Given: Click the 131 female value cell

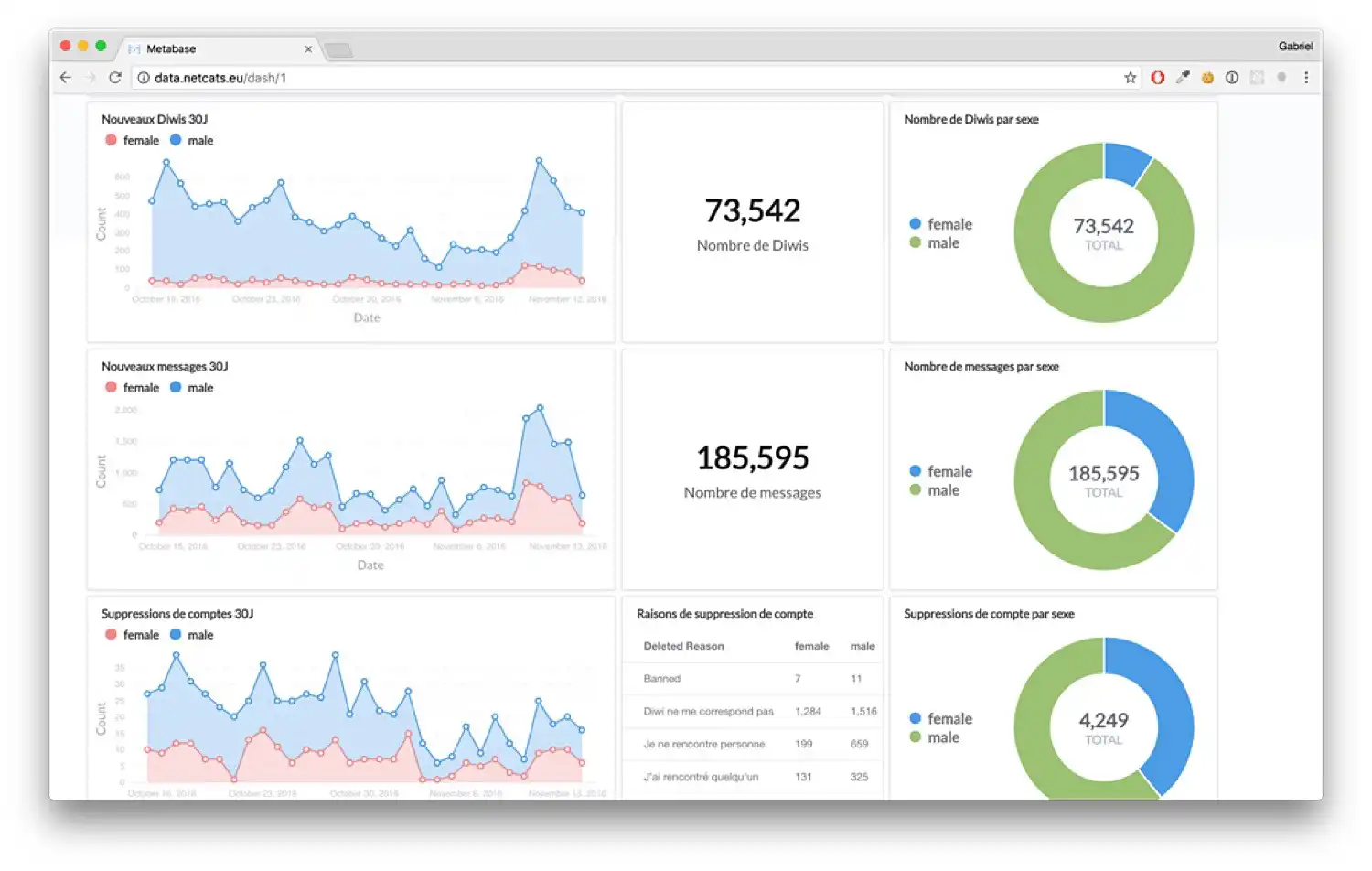Looking at the screenshot, I should (x=803, y=777).
